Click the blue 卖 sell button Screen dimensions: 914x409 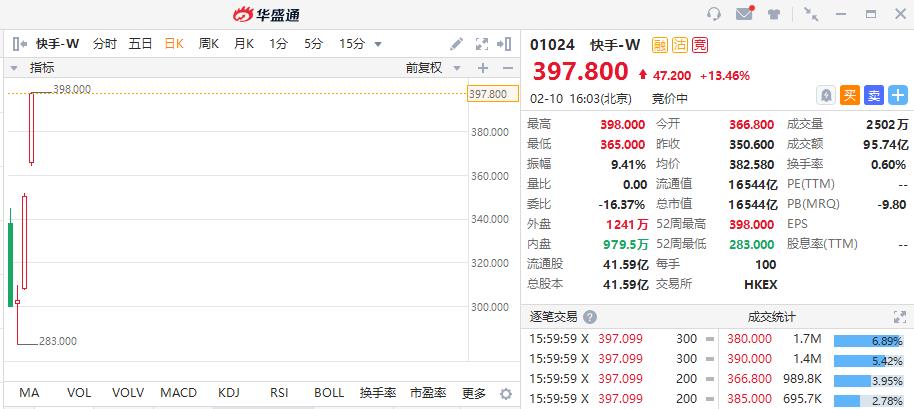[x=874, y=96]
